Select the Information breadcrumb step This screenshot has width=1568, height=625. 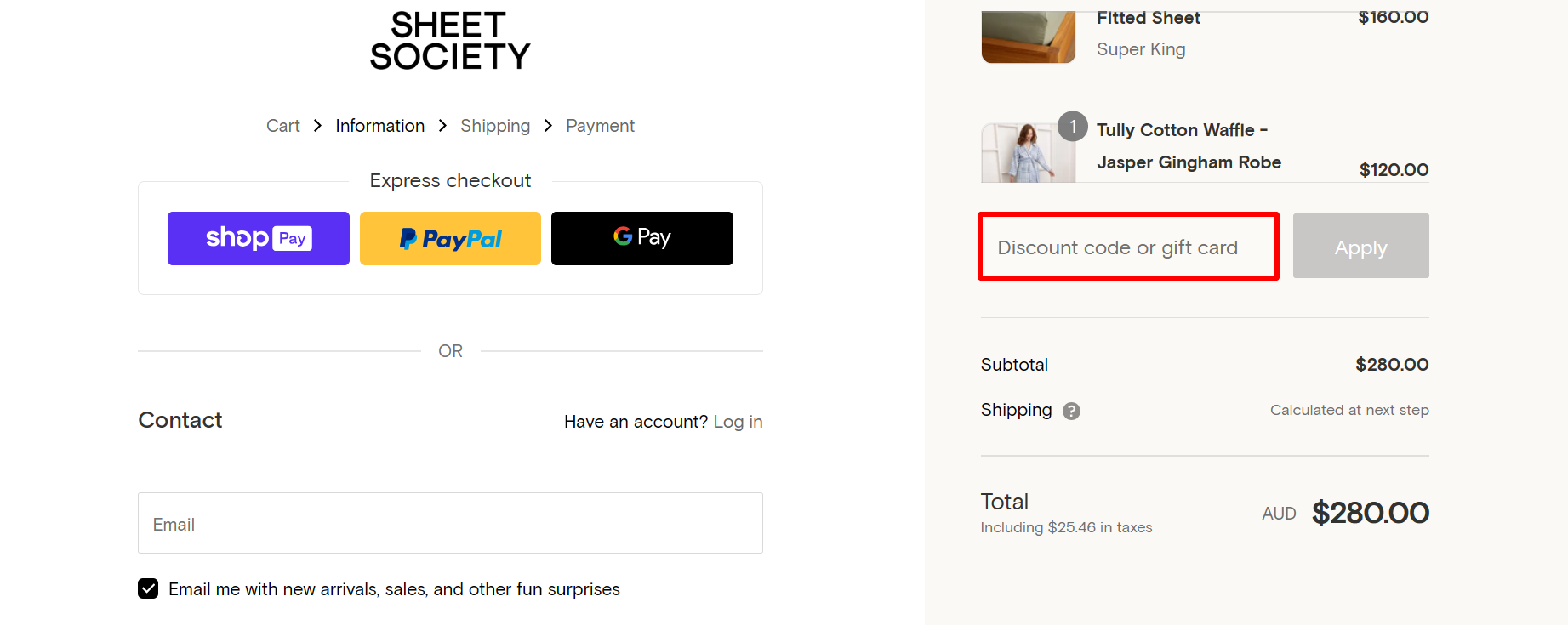(379, 125)
